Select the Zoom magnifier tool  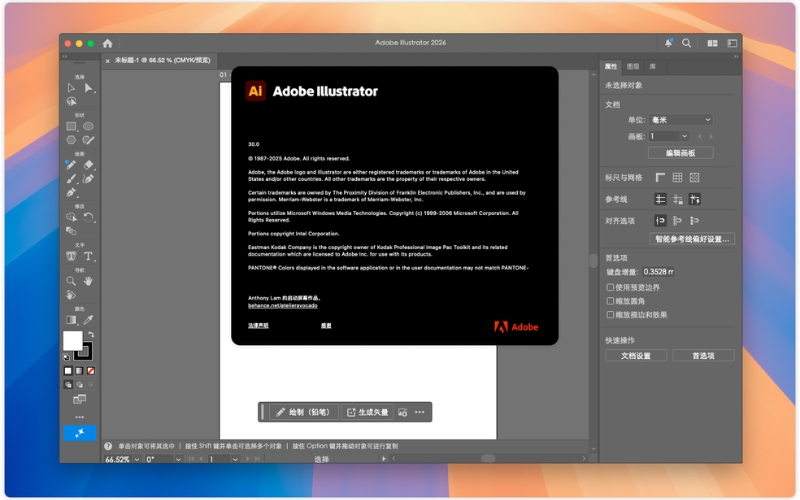pyautogui.click(x=71, y=281)
